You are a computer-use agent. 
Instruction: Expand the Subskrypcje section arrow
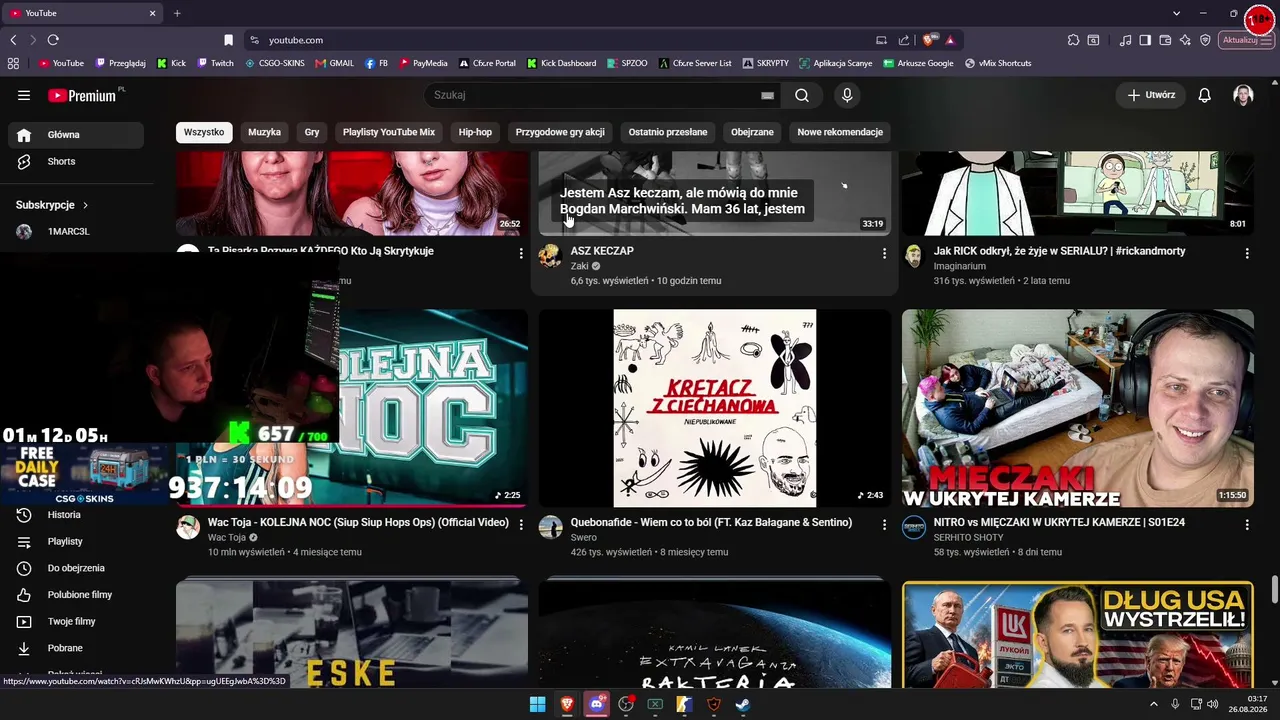[85, 205]
